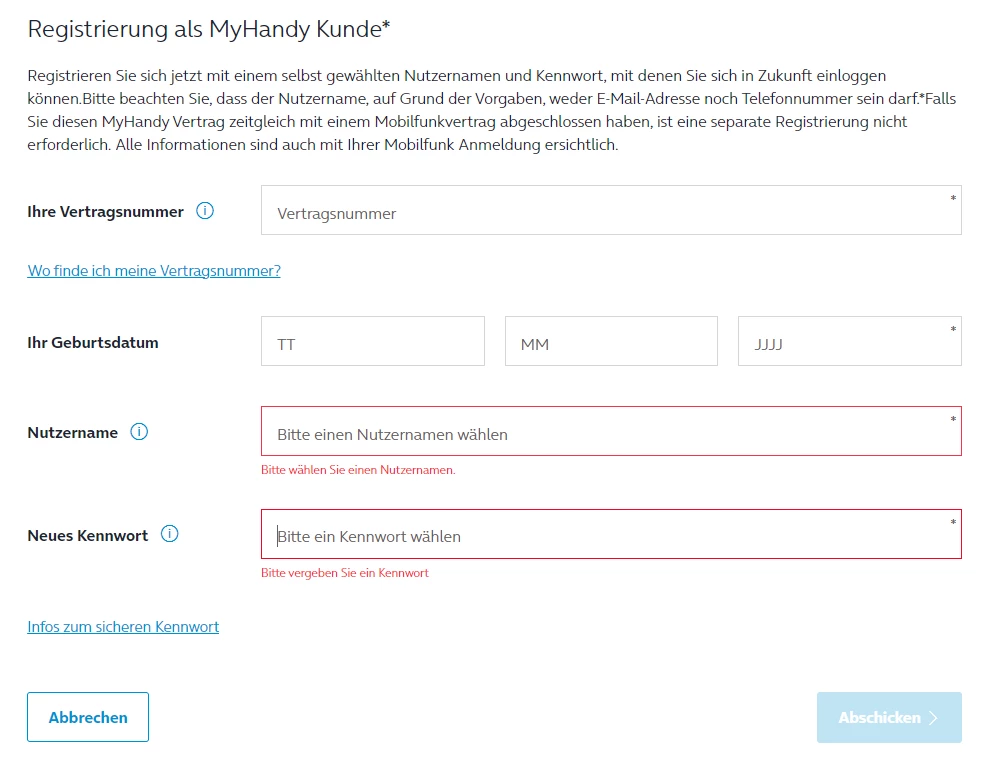Click info icon beside Ihre Vertragsnummer
The height and width of the screenshot is (759, 997).
(x=205, y=211)
